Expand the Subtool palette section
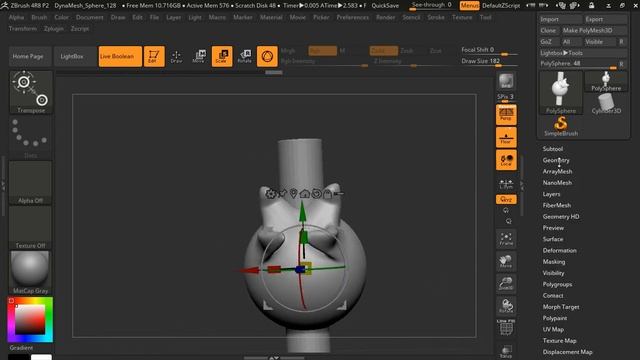Image resolution: width=640 pixels, height=360 pixels. tap(553, 149)
